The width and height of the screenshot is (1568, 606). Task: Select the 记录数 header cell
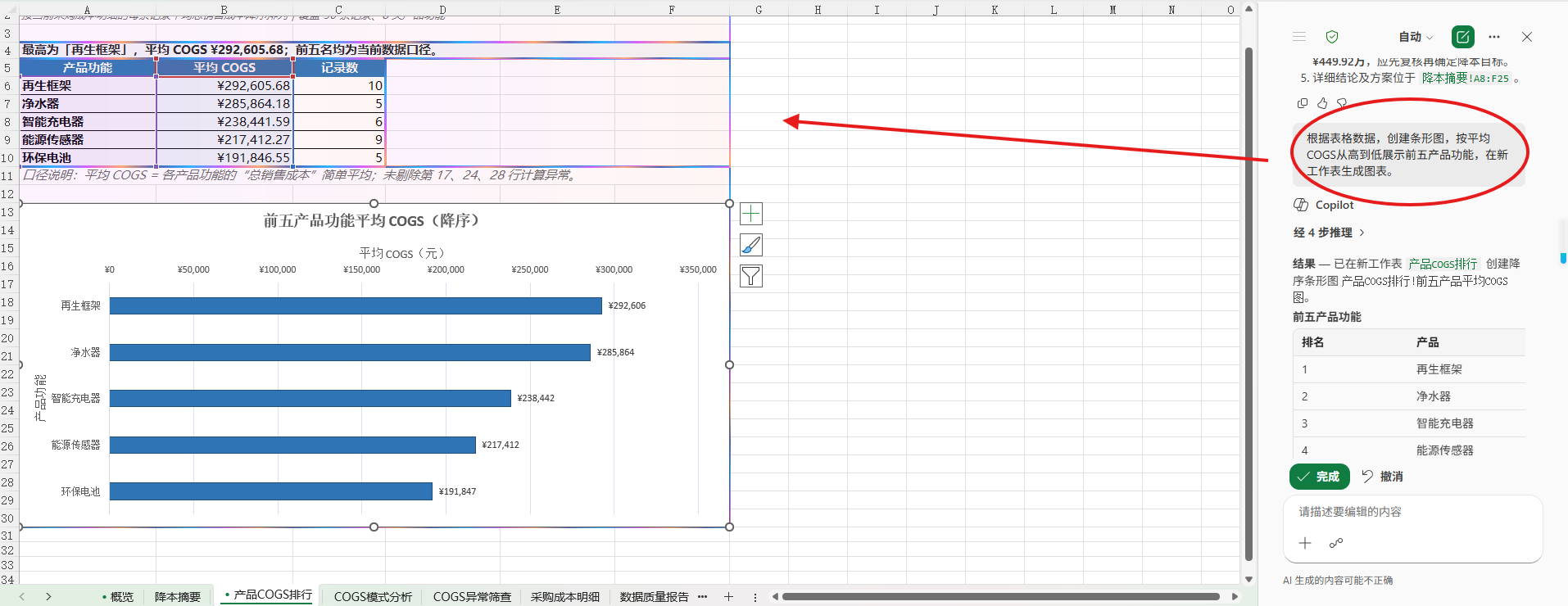(x=339, y=68)
